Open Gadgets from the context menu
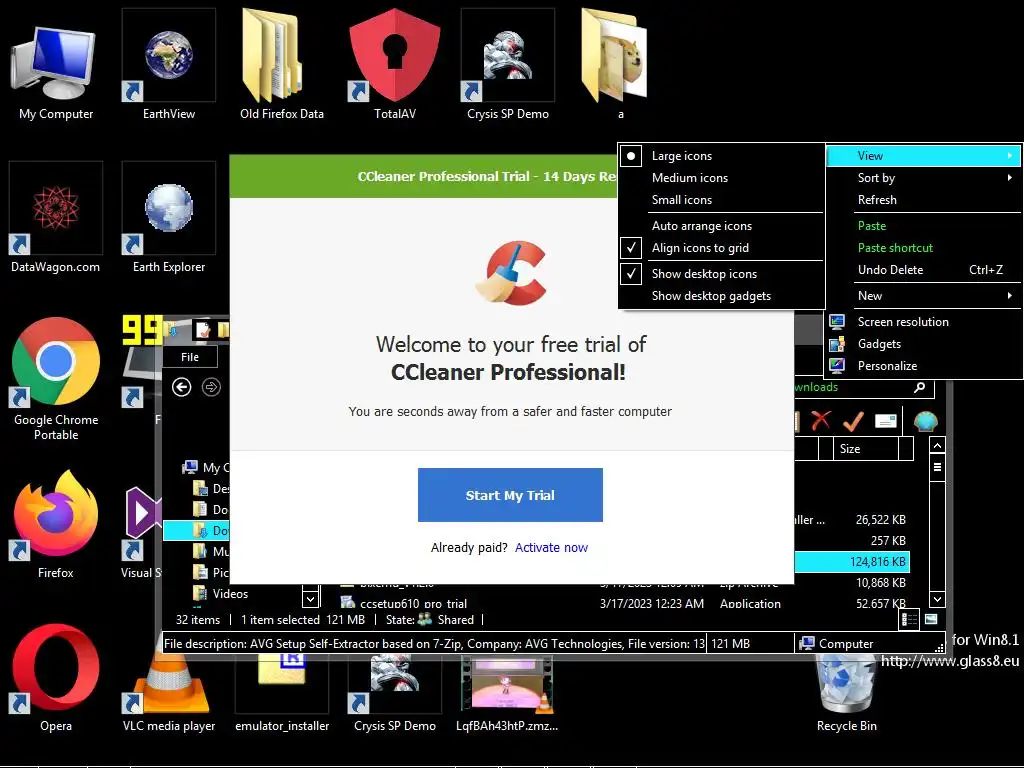 pyautogui.click(x=923, y=344)
